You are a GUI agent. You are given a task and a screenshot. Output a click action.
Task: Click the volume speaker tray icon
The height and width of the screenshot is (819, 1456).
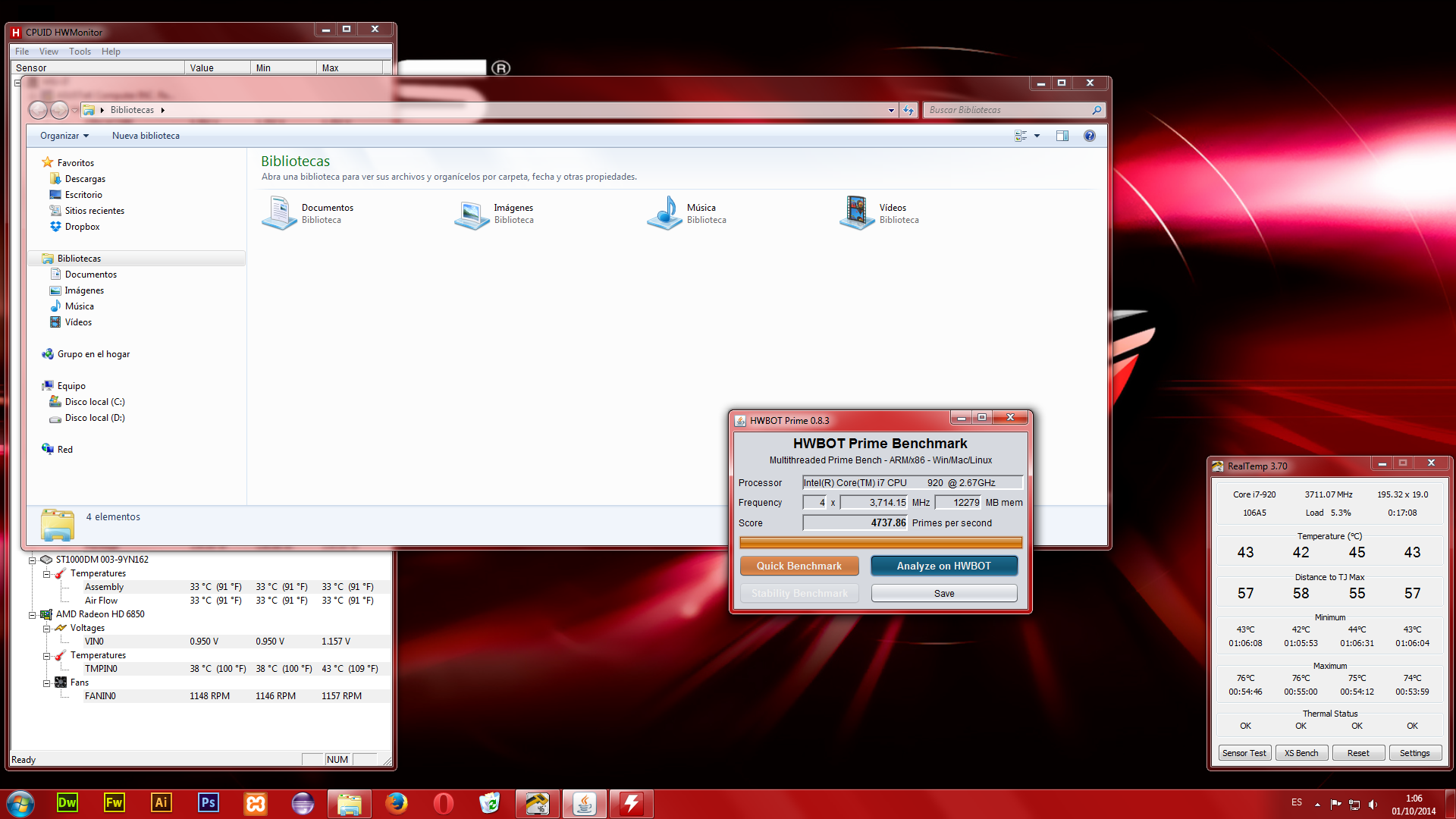click(1373, 805)
